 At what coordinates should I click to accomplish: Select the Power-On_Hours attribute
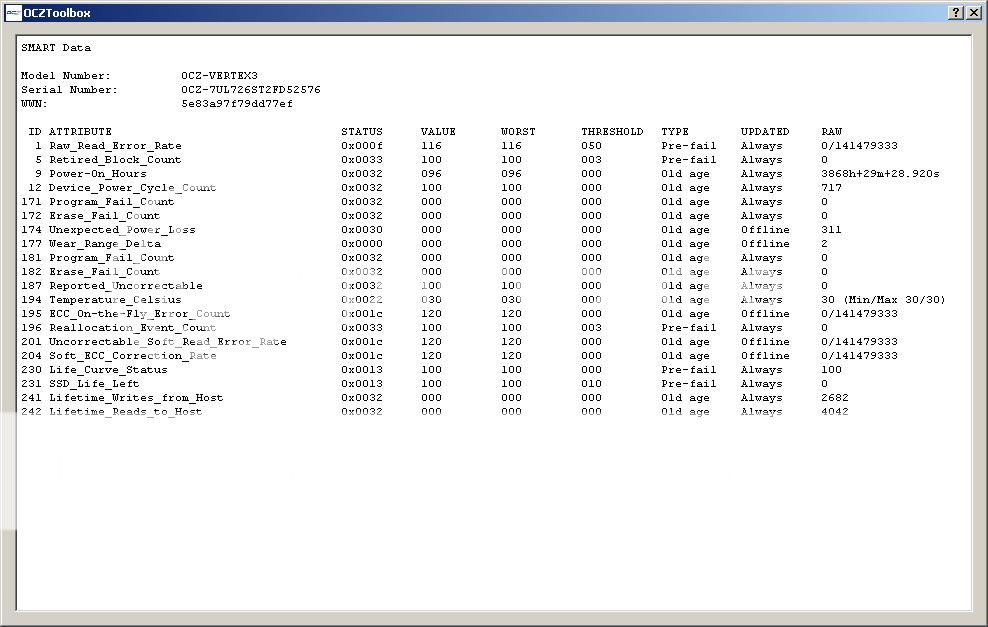point(98,173)
